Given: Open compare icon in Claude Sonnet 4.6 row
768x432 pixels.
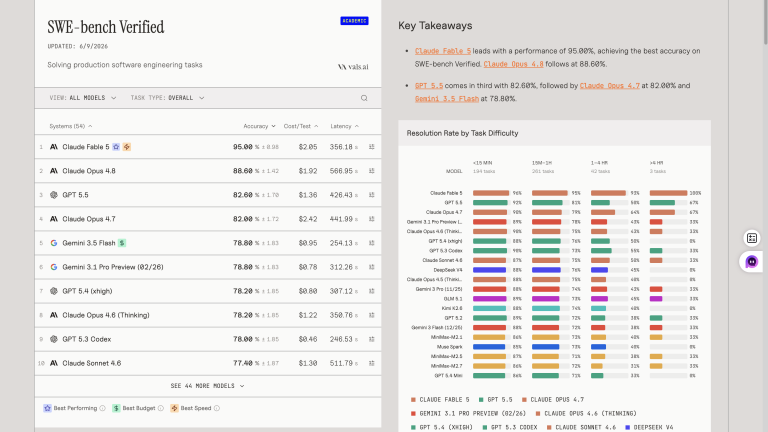Looking at the screenshot, I should tap(372, 363).
